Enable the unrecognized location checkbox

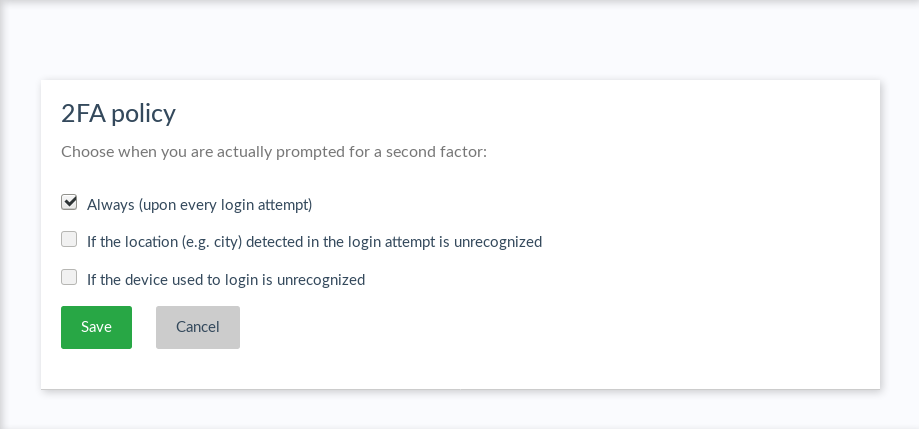69,240
